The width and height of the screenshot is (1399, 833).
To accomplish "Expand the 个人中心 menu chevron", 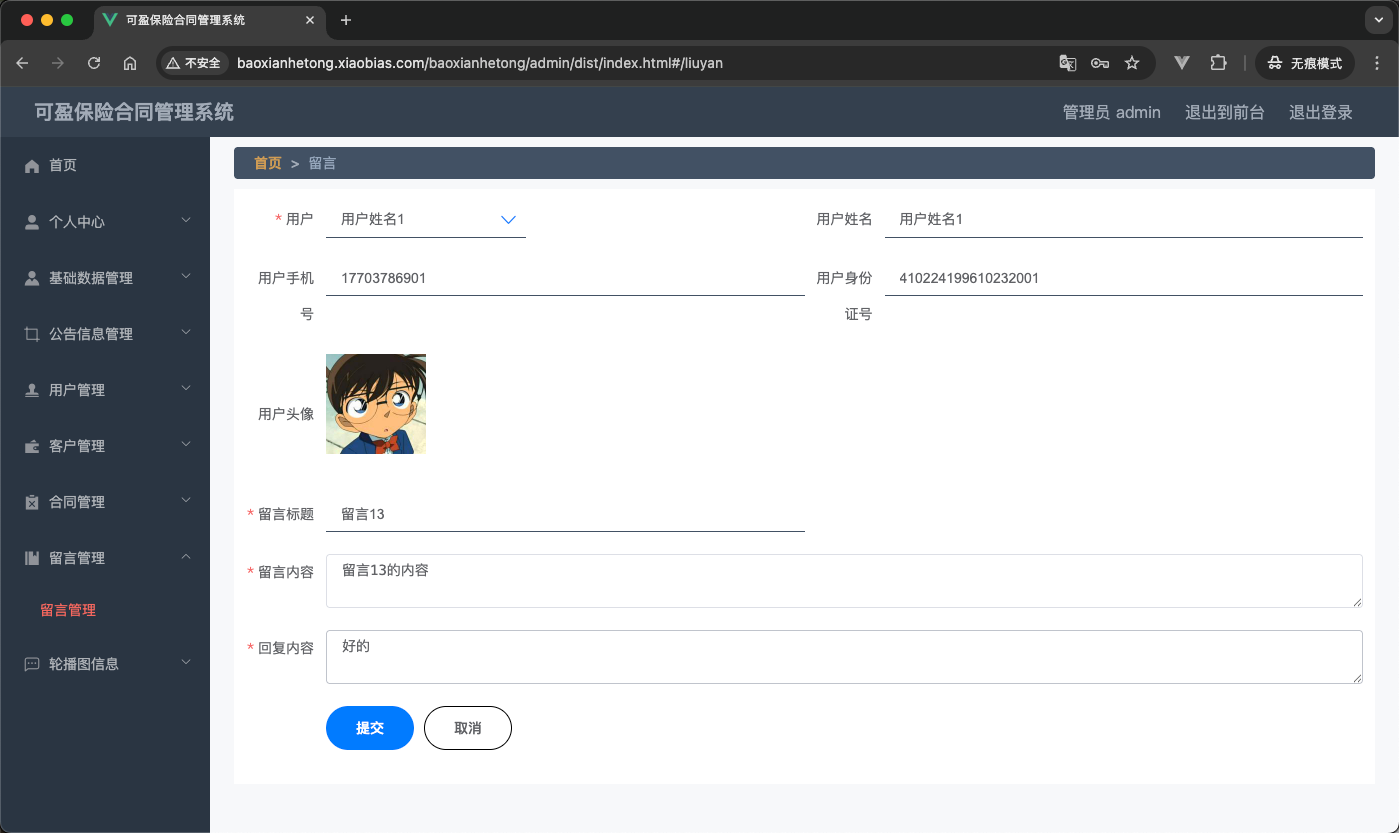I will tap(186, 221).
